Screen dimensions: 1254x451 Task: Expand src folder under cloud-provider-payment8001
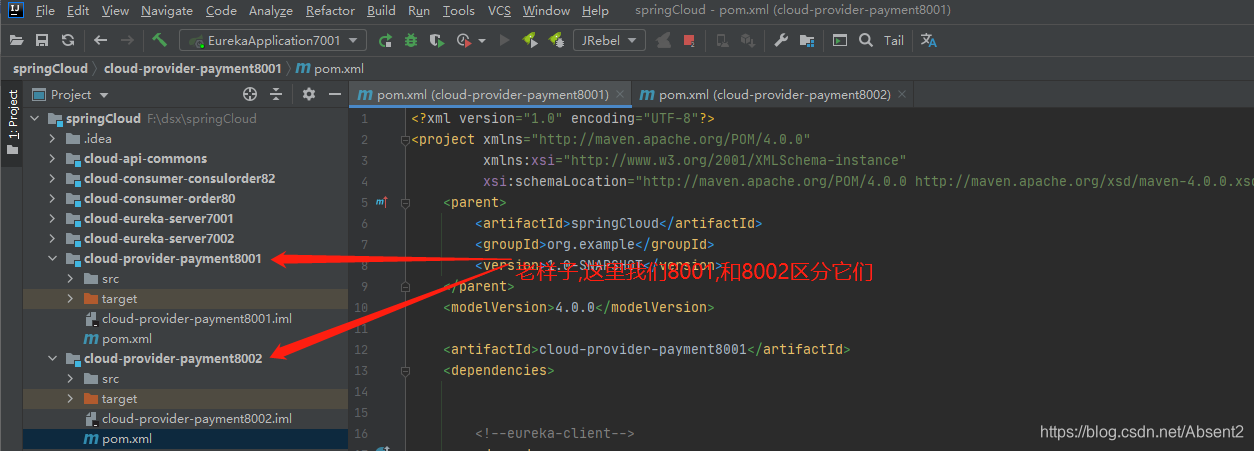coord(70,278)
